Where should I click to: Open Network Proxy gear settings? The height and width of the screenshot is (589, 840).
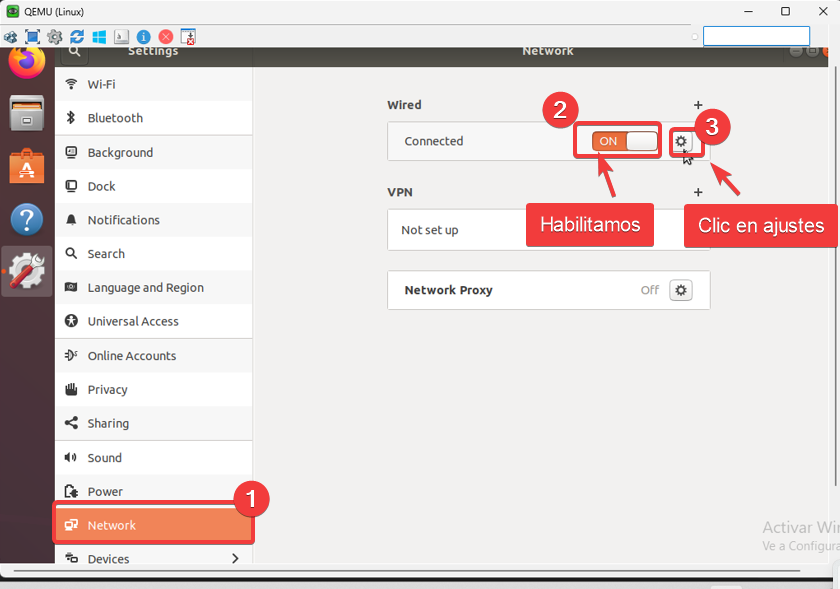[x=681, y=290]
